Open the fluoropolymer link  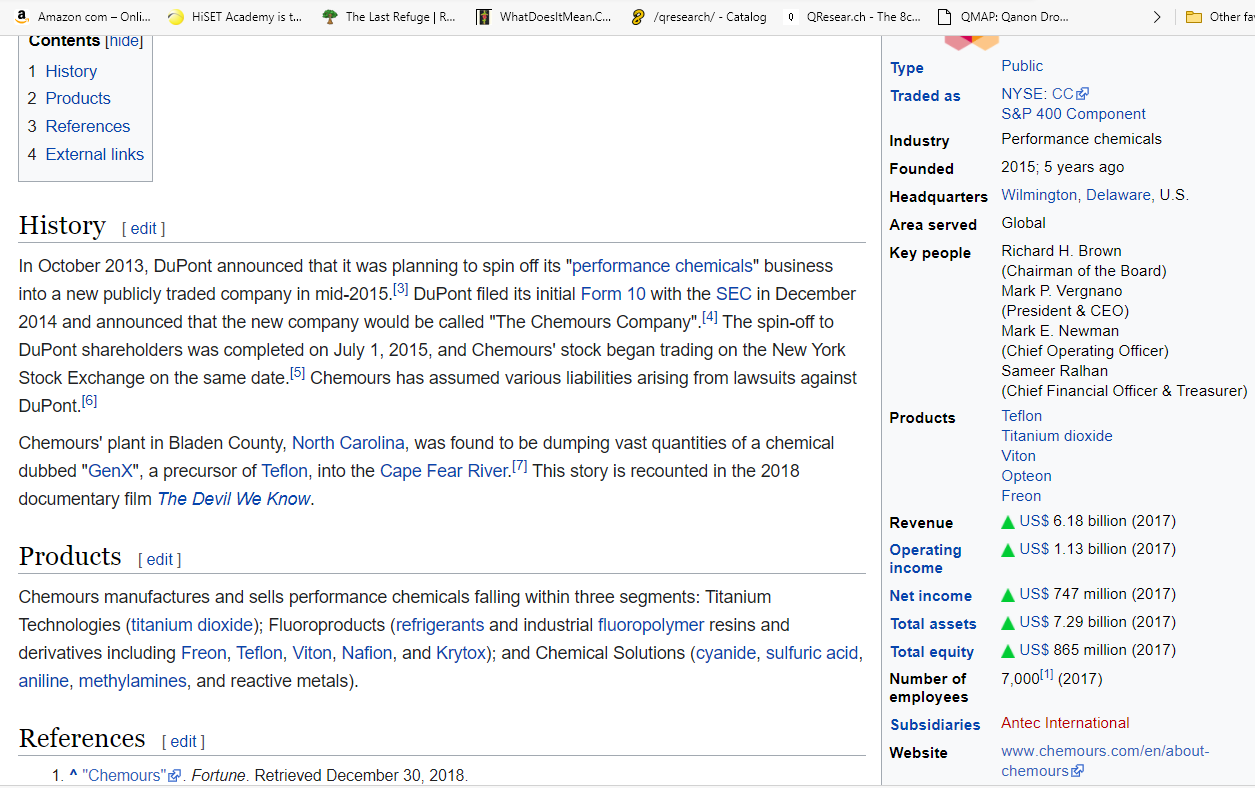click(x=651, y=625)
